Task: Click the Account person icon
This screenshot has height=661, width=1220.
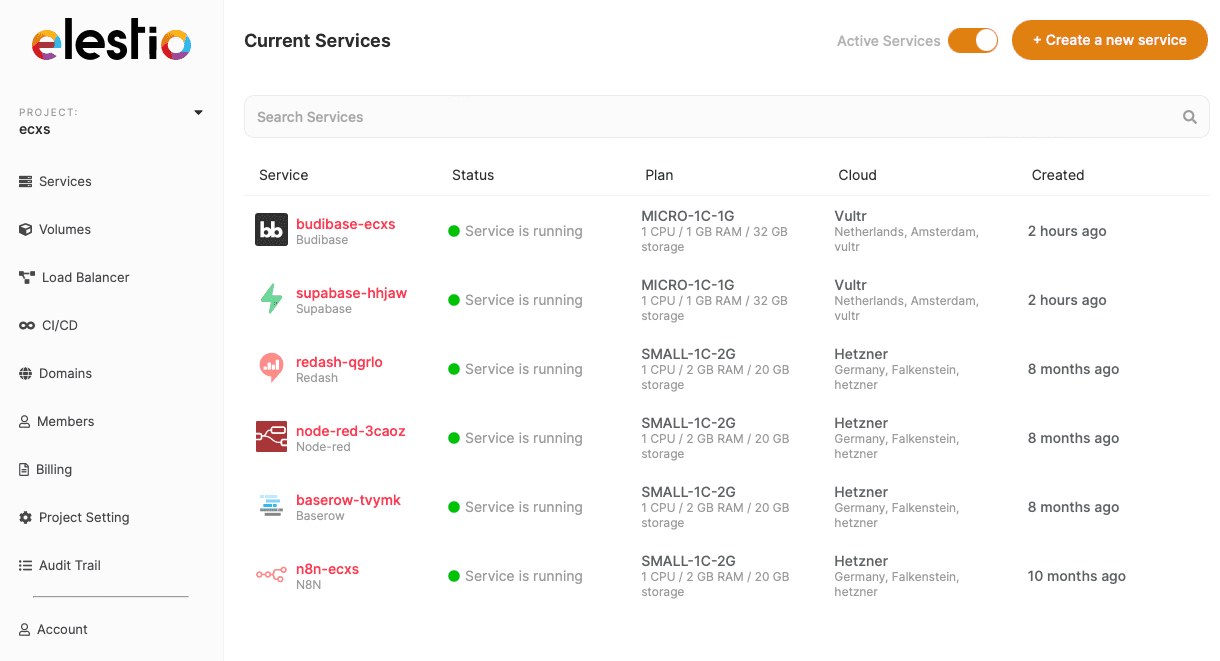Action: coord(25,629)
